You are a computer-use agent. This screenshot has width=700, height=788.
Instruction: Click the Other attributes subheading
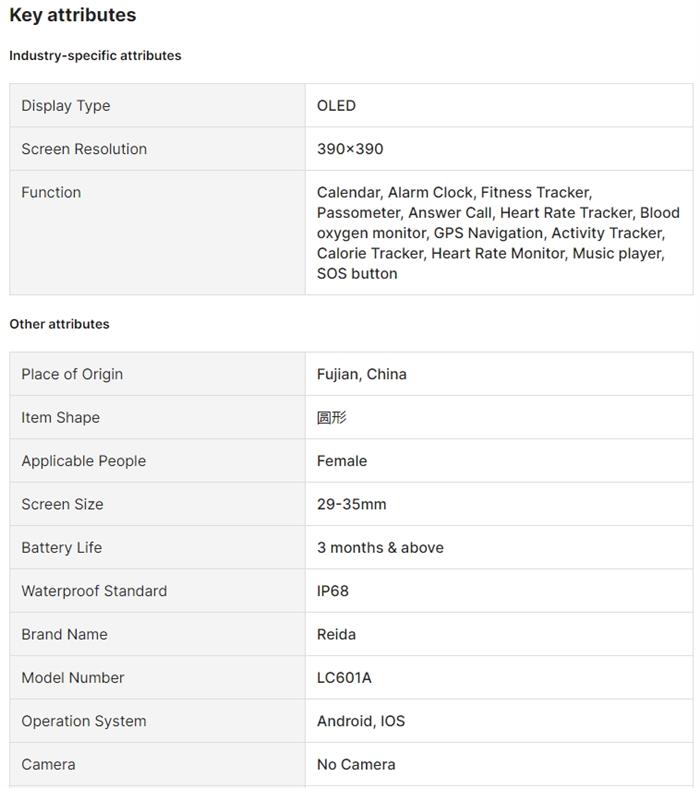[x=59, y=324]
